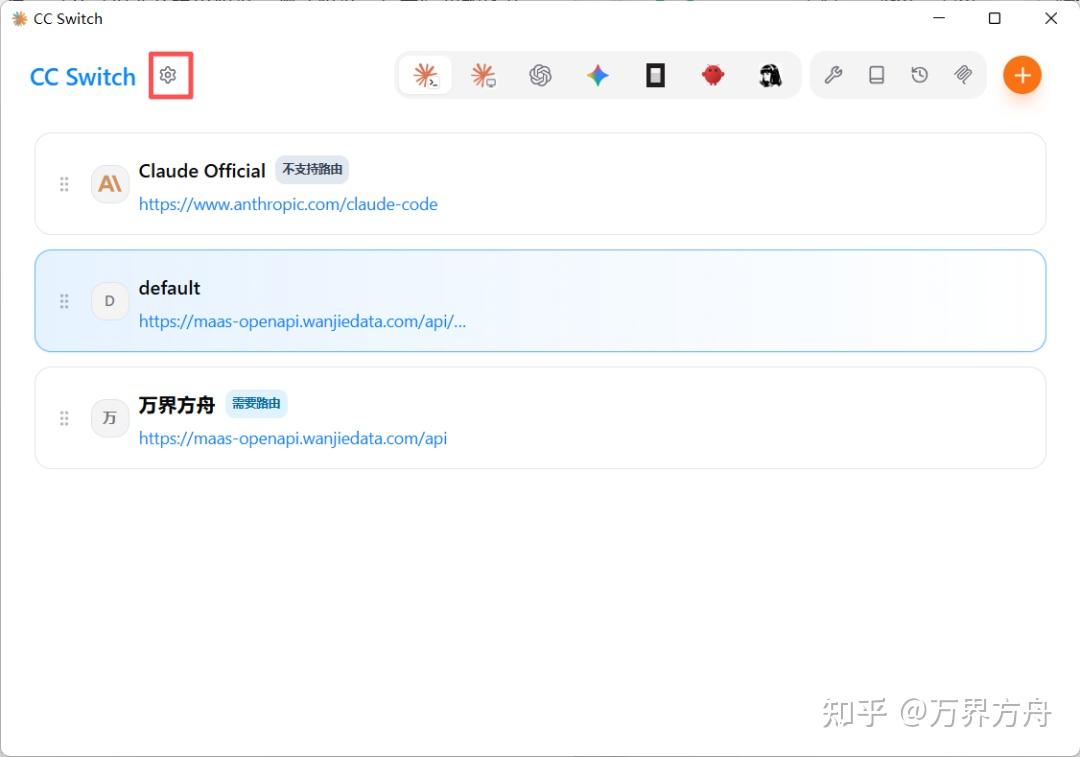This screenshot has height=757, width=1080.
Task: Select the Claude Official provider name
Action: click(x=202, y=170)
